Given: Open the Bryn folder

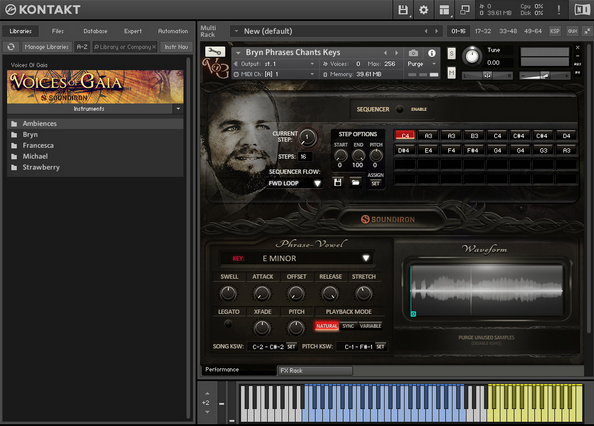Looking at the screenshot, I should (95, 134).
